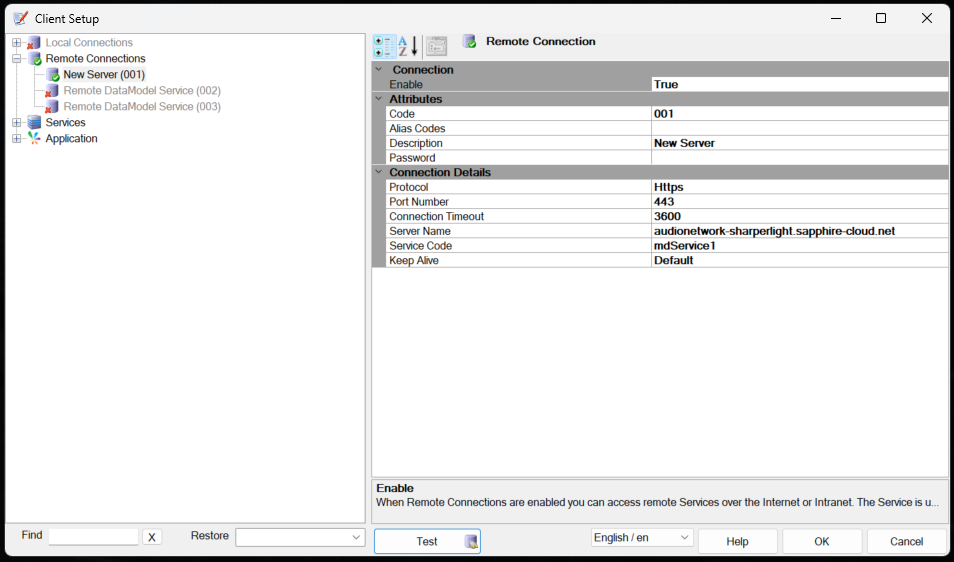Collapse the Connection category section
954x562 pixels.
[x=379, y=70]
